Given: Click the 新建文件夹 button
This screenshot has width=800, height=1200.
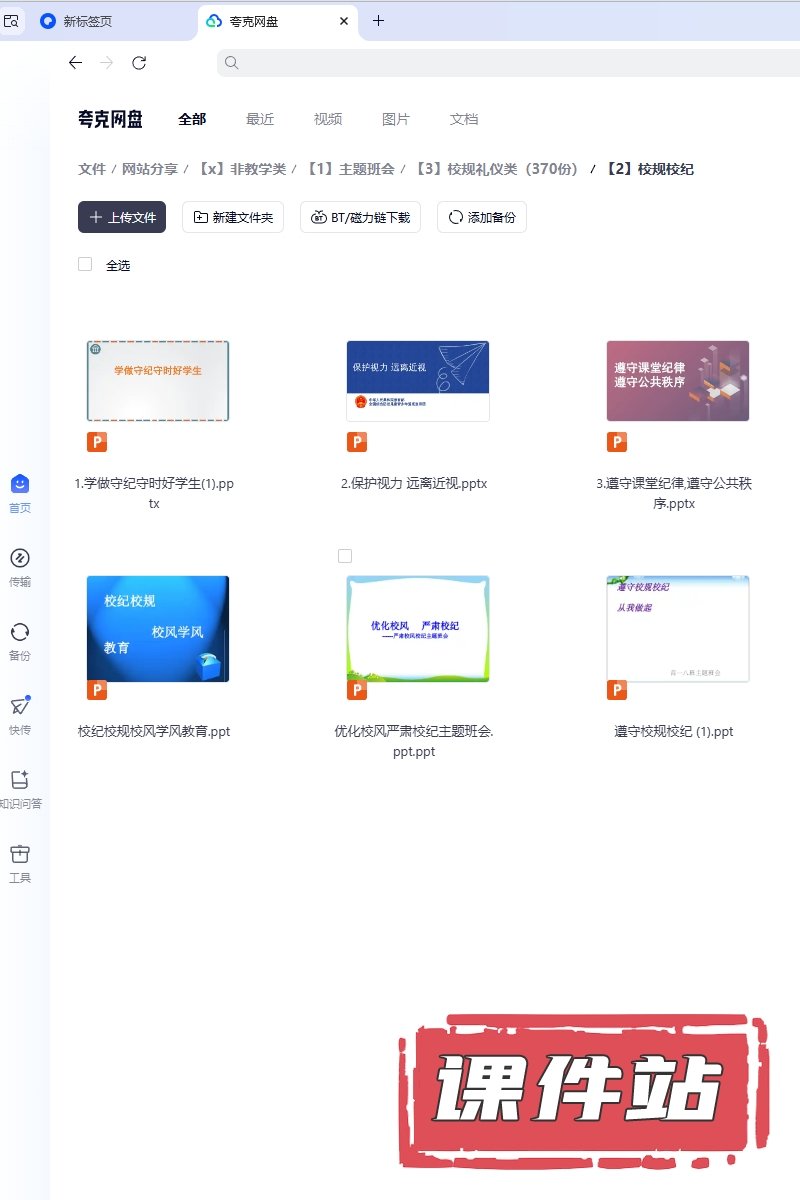Looking at the screenshot, I should (x=233, y=217).
